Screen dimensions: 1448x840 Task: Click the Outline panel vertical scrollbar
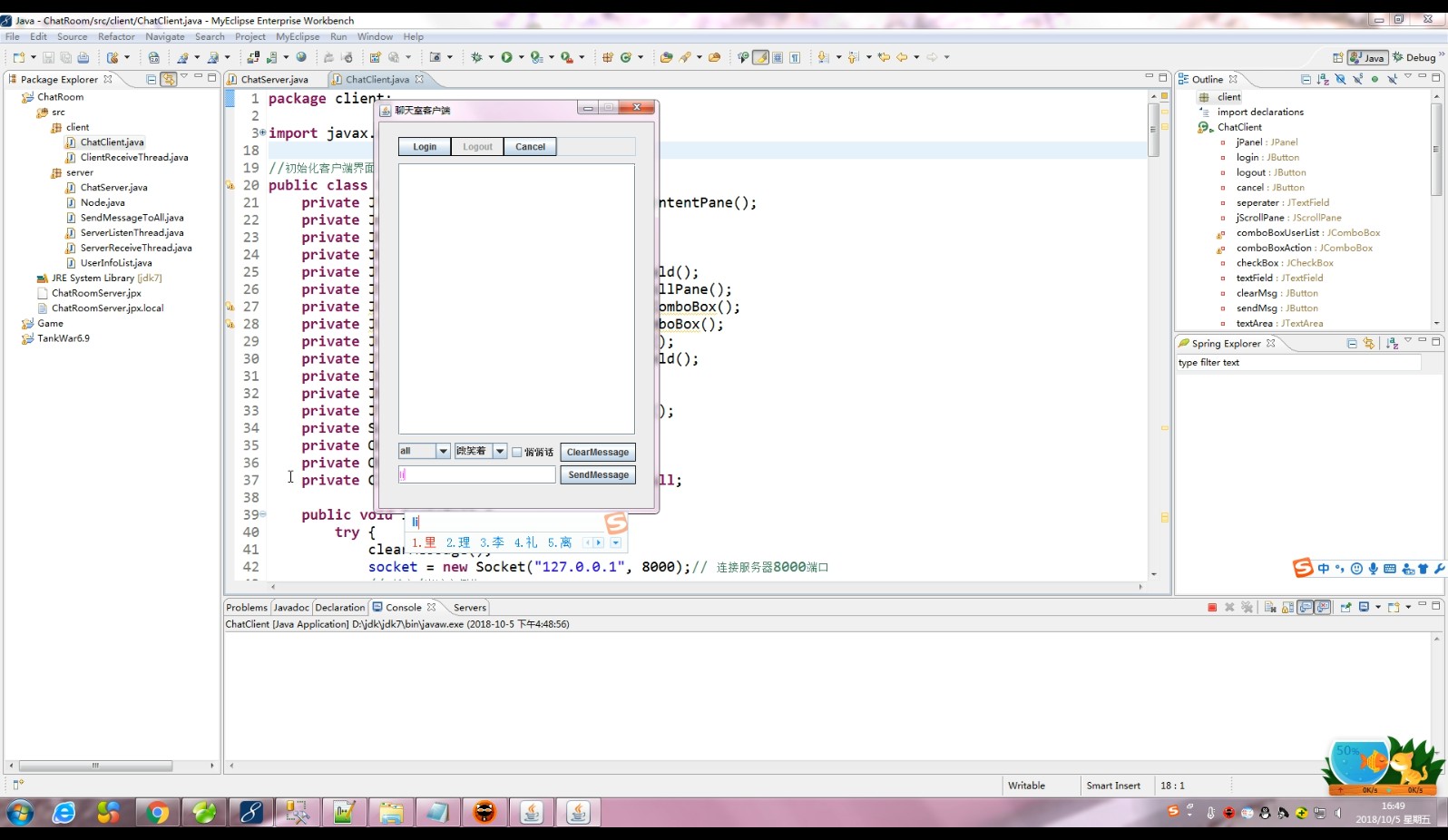1436,150
